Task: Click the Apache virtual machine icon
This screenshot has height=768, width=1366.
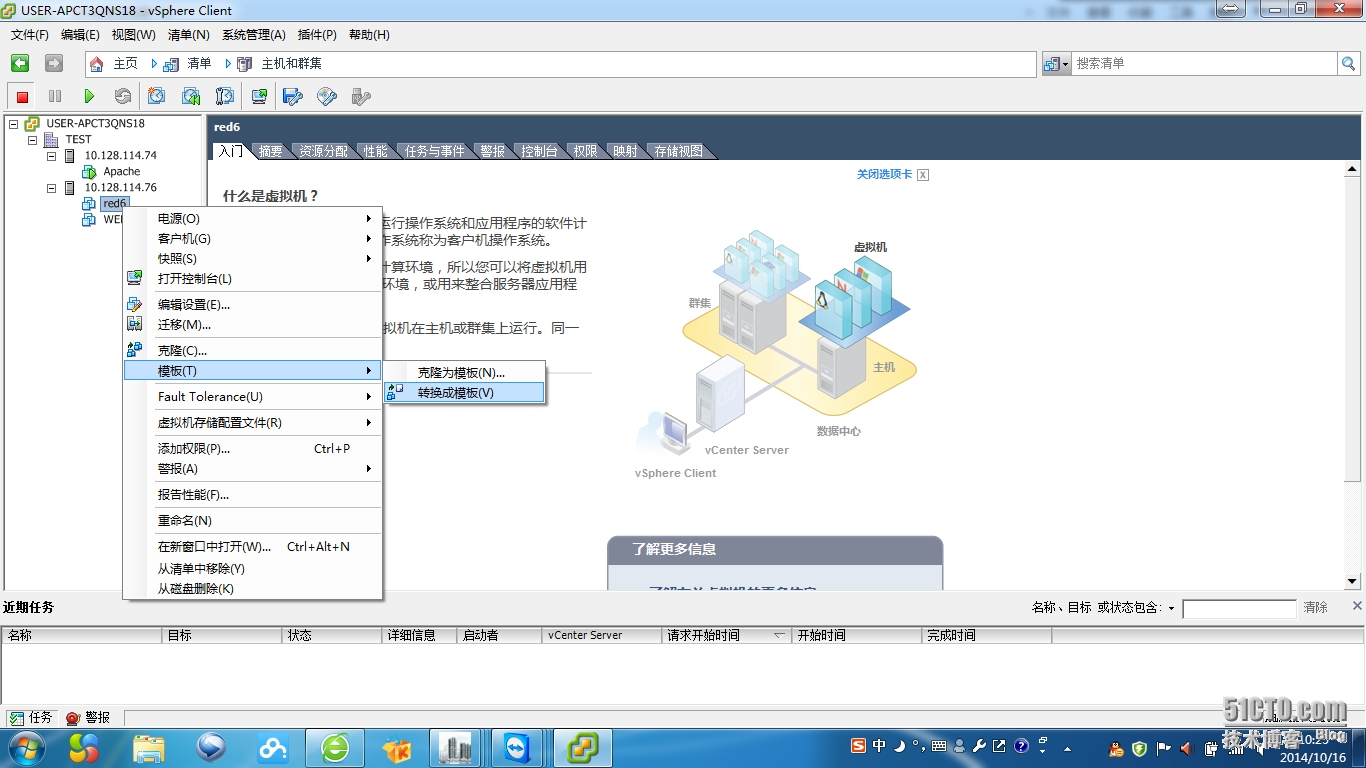Action: (x=89, y=171)
